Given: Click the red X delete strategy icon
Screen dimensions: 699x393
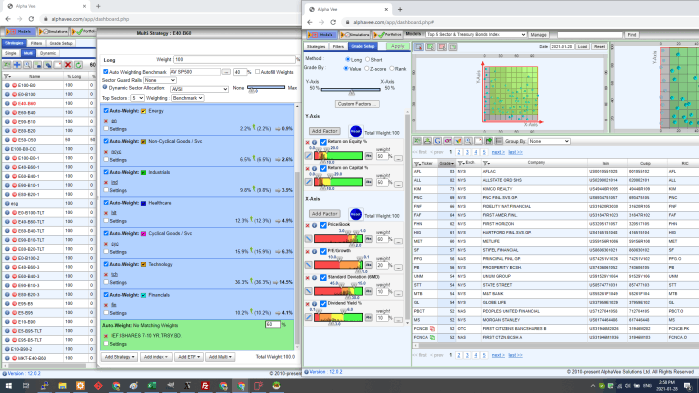Looking at the screenshot, I should (x=68, y=65).
